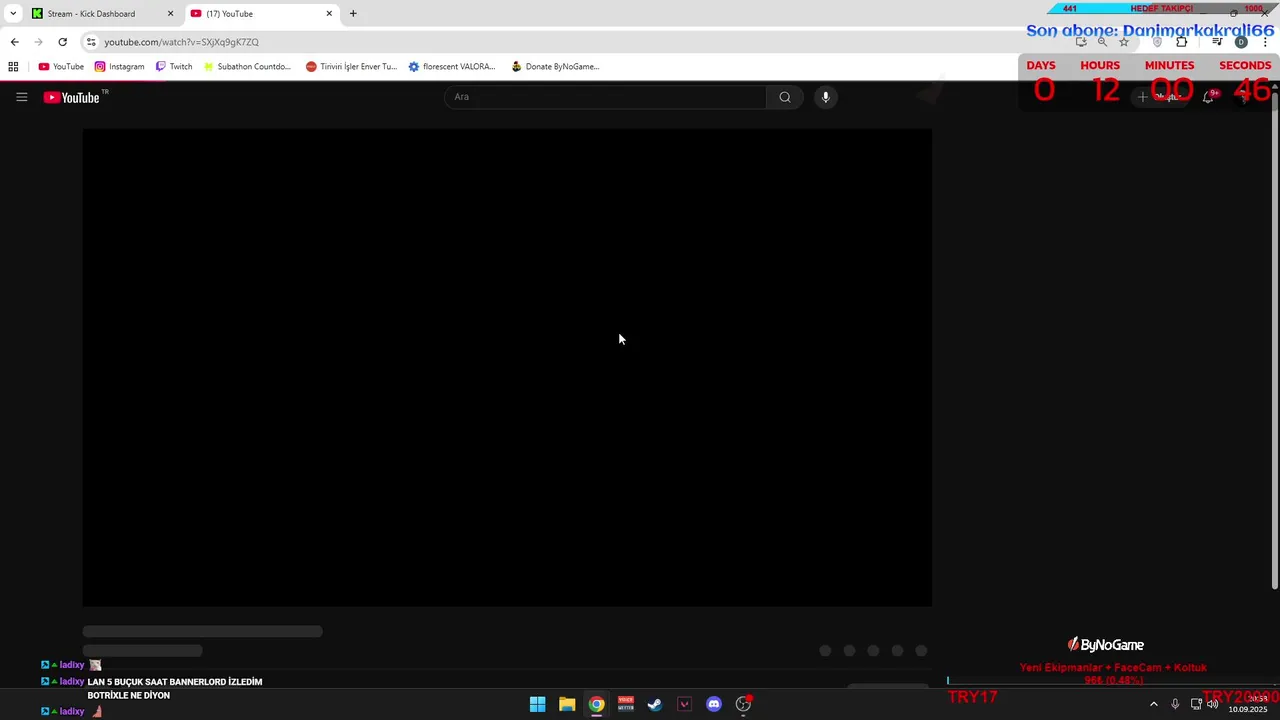Image resolution: width=1280 pixels, height=720 pixels.
Task: Start voice search with the microphone icon
Action: coord(825,97)
